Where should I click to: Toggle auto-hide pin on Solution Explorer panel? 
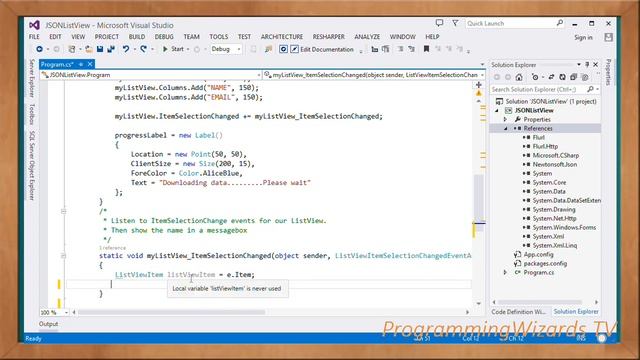[587, 65]
